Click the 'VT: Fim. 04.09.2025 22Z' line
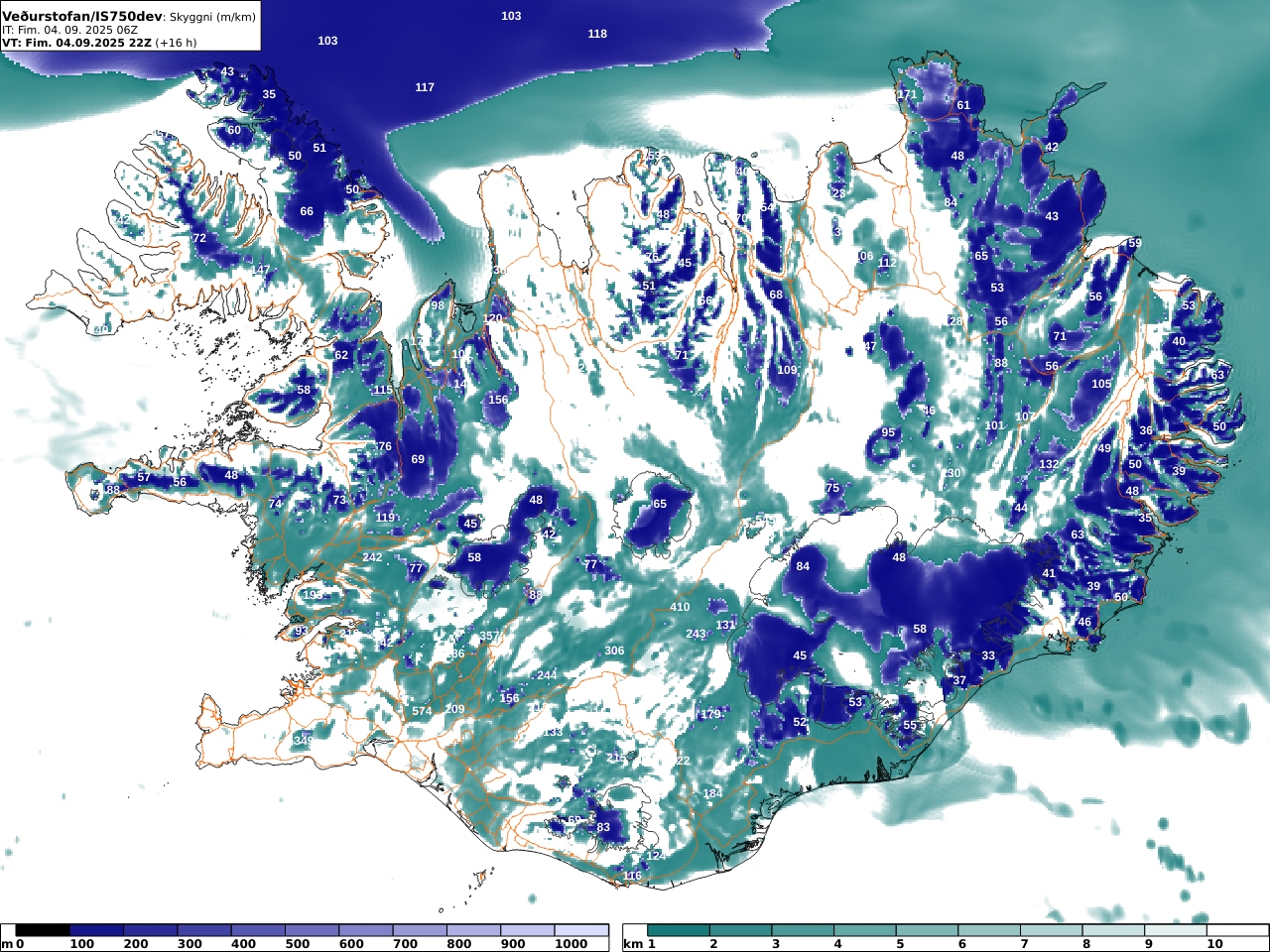 click(76, 43)
